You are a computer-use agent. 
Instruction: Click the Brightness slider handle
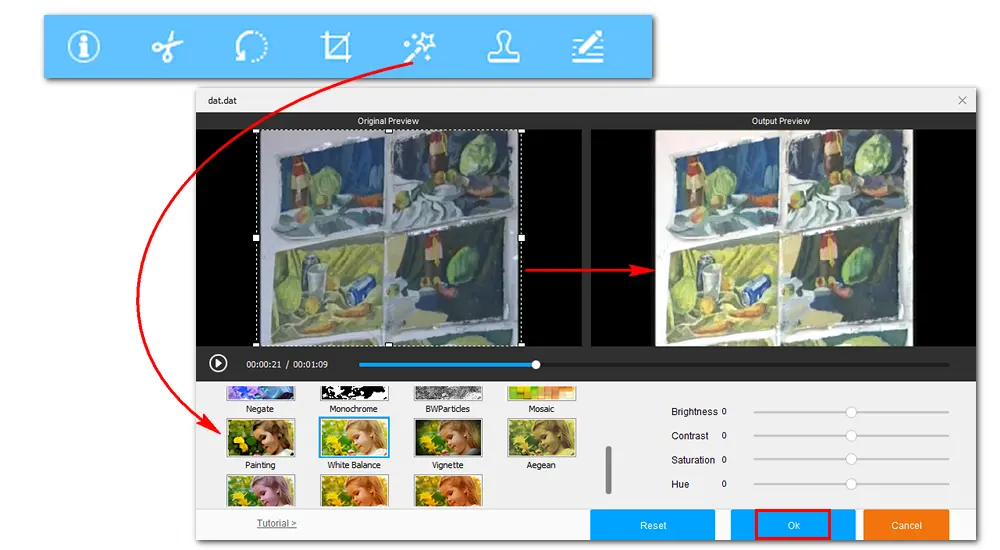[851, 412]
